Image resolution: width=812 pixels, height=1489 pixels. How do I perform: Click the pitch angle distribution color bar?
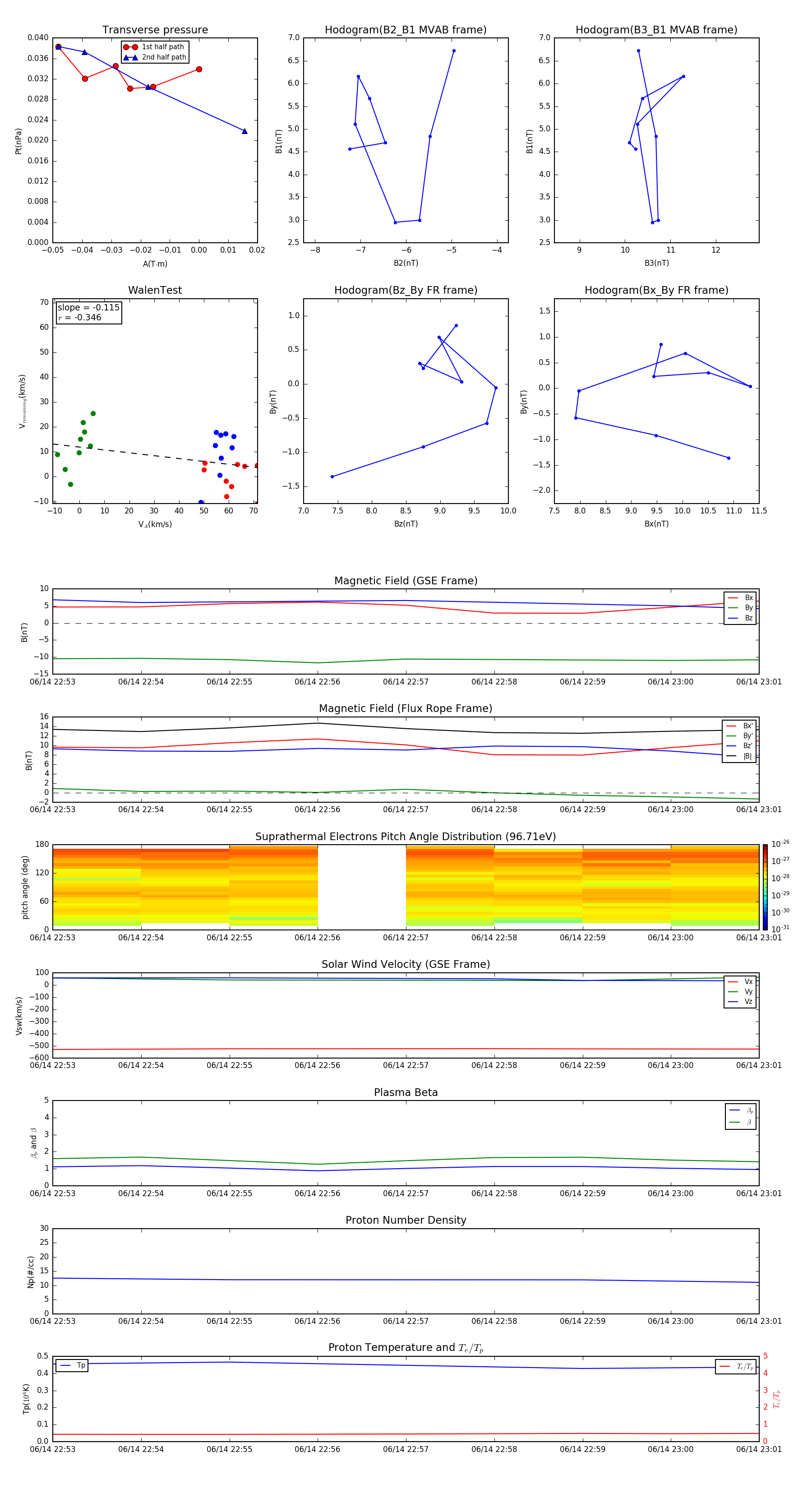pos(765,887)
